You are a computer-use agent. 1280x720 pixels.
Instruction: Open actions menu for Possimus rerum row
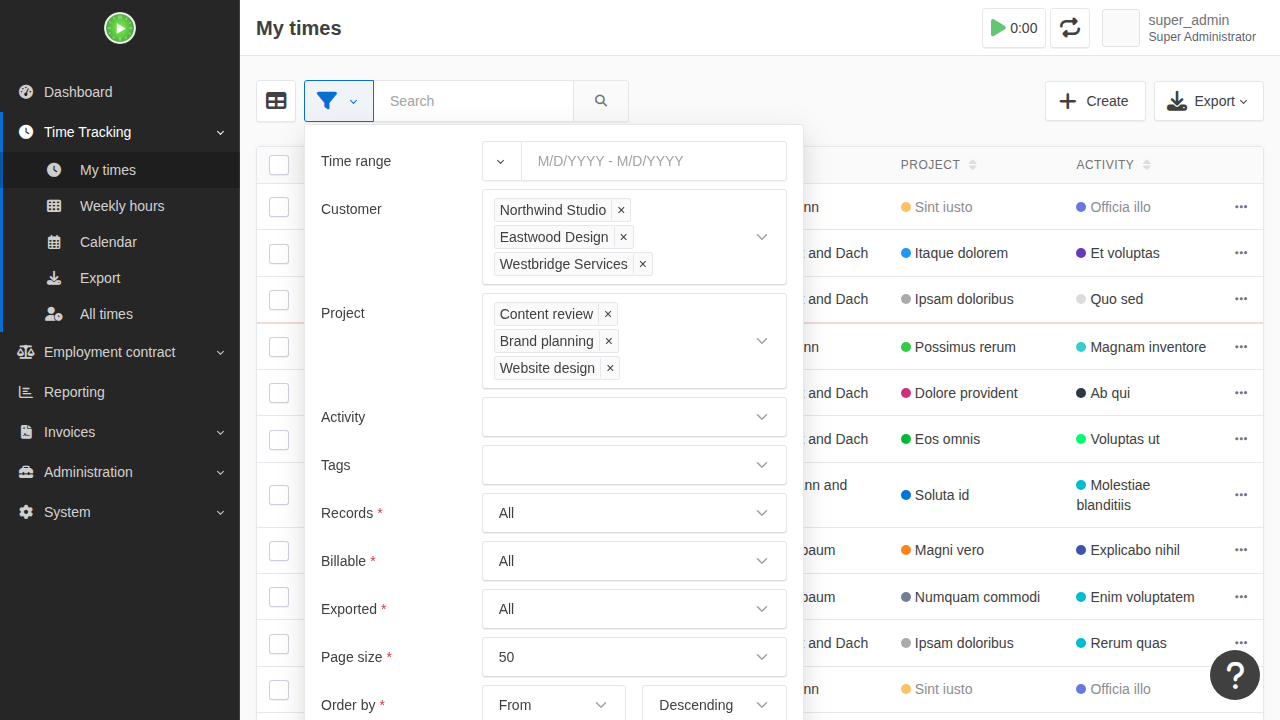coord(1241,347)
